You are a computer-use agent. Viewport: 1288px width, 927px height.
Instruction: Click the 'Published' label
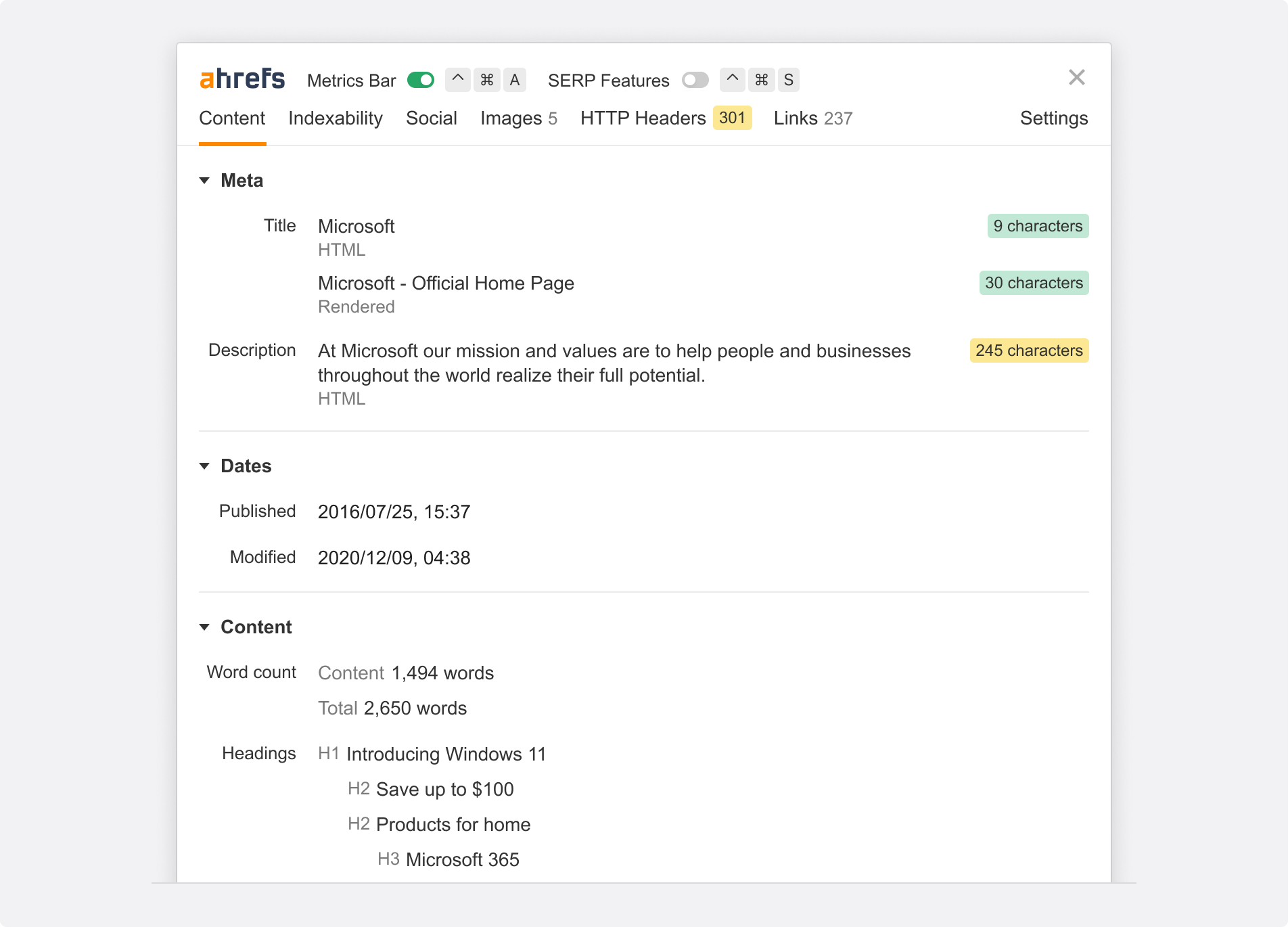tap(258, 512)
